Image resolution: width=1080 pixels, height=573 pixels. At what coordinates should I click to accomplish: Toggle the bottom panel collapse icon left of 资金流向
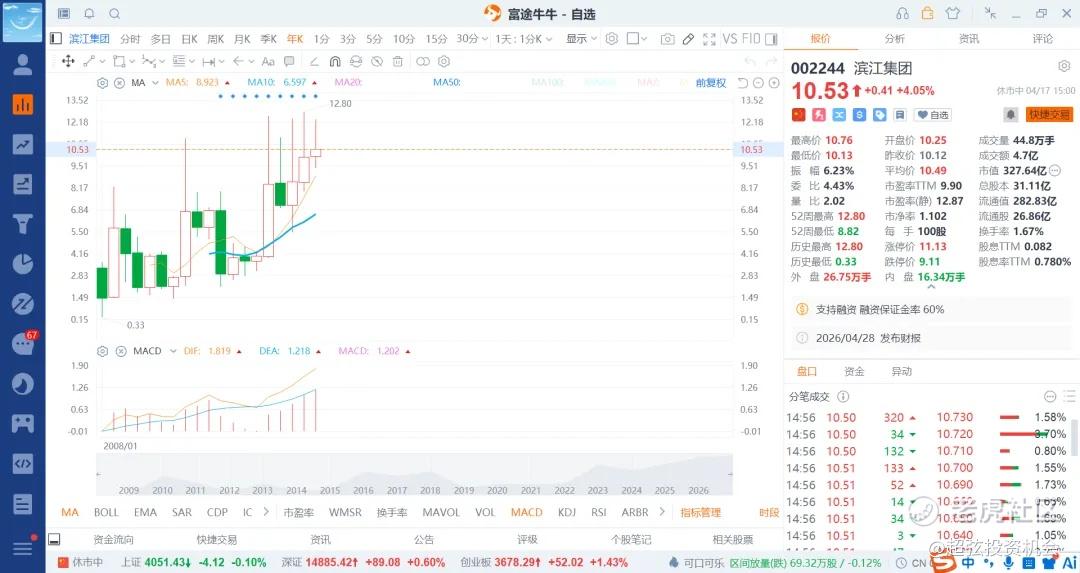54,539
